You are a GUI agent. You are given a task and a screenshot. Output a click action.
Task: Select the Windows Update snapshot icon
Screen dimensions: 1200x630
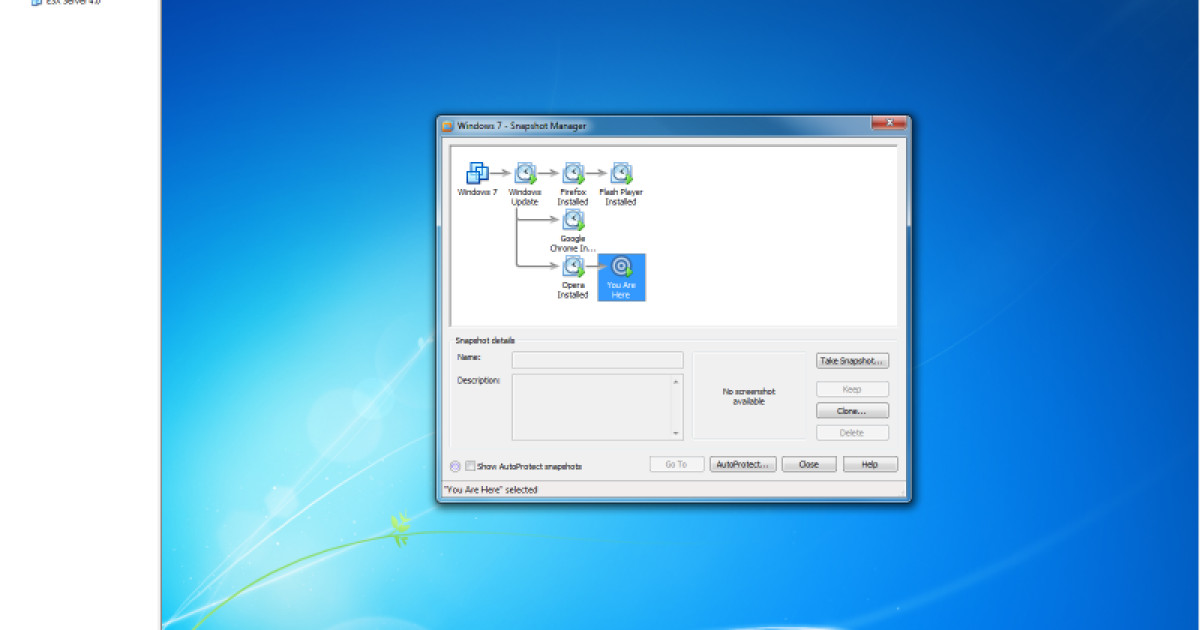[x=525, y=173]
